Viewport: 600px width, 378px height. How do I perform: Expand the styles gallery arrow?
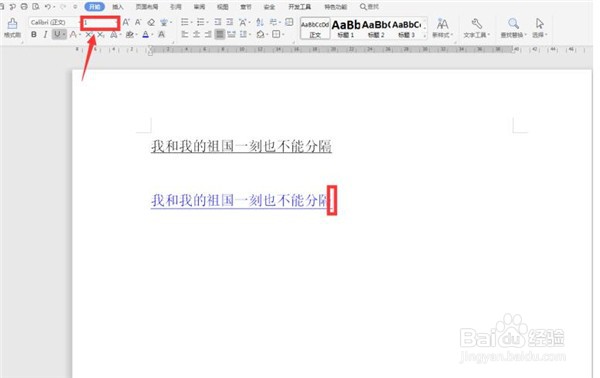[425, 36]
